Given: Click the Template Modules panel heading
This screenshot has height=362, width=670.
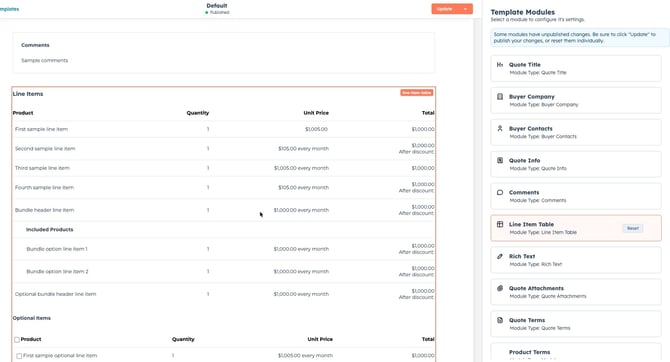Looking at the screenshot, I should 523,12.
